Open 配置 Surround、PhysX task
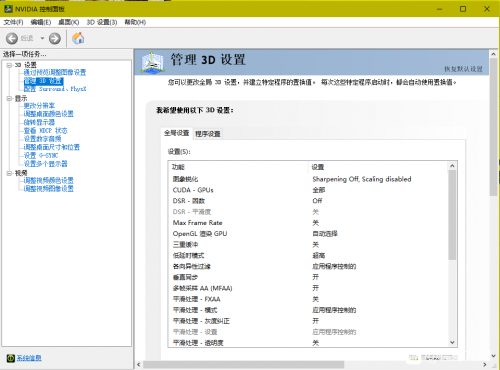The width and height of the screenshot is (500, 370). pos(55,89)
